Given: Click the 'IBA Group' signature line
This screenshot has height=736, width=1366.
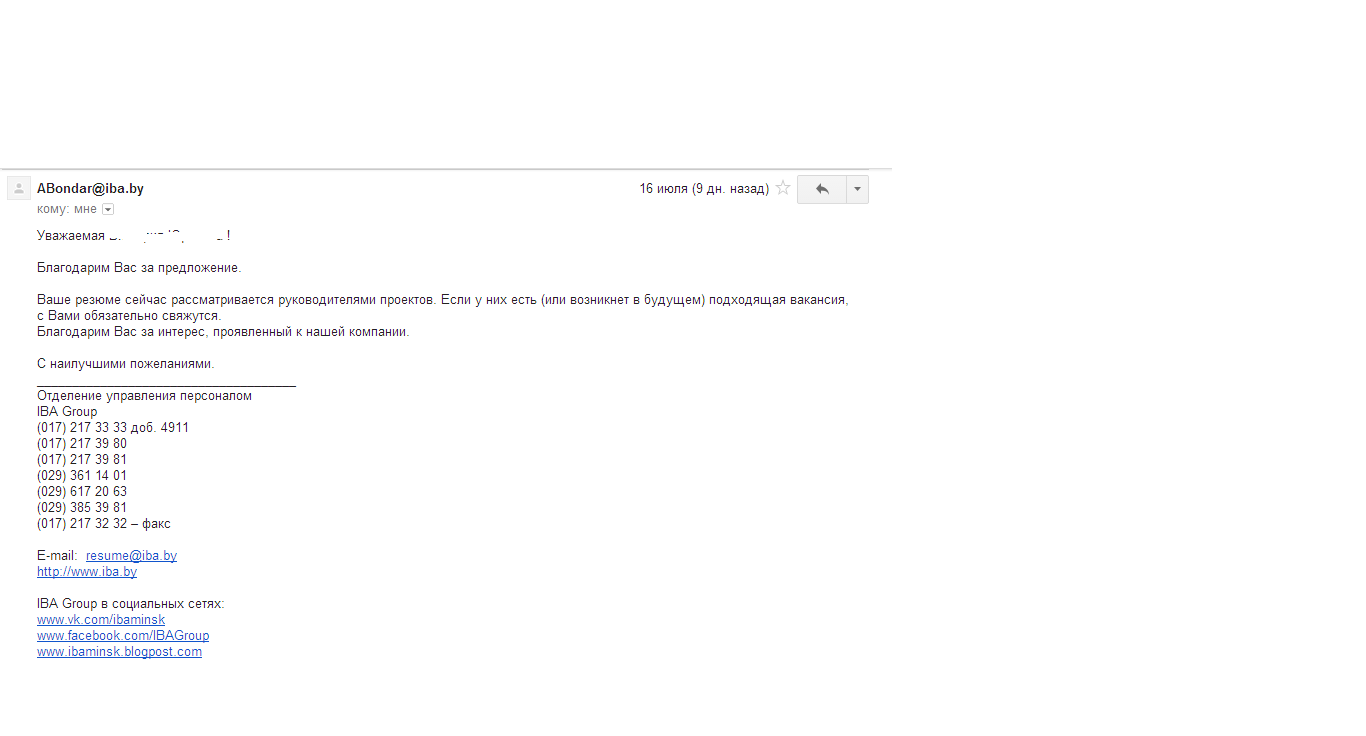Looking at the screenshot, I should click(x=67, y=411).
